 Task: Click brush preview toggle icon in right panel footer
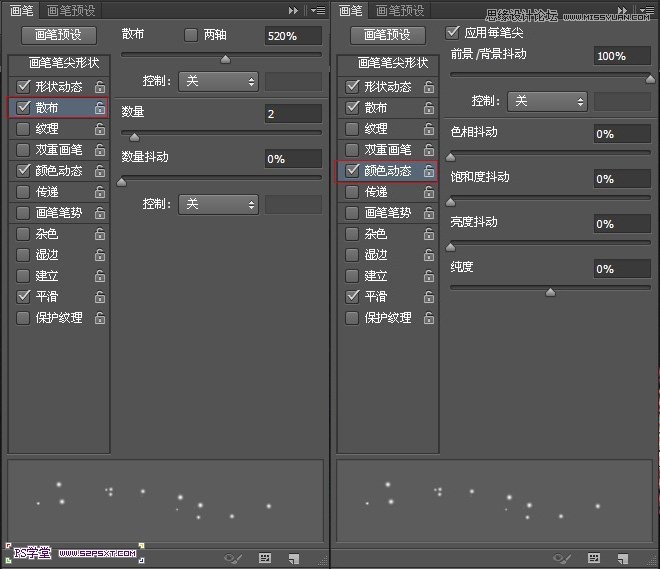point(562,558)
